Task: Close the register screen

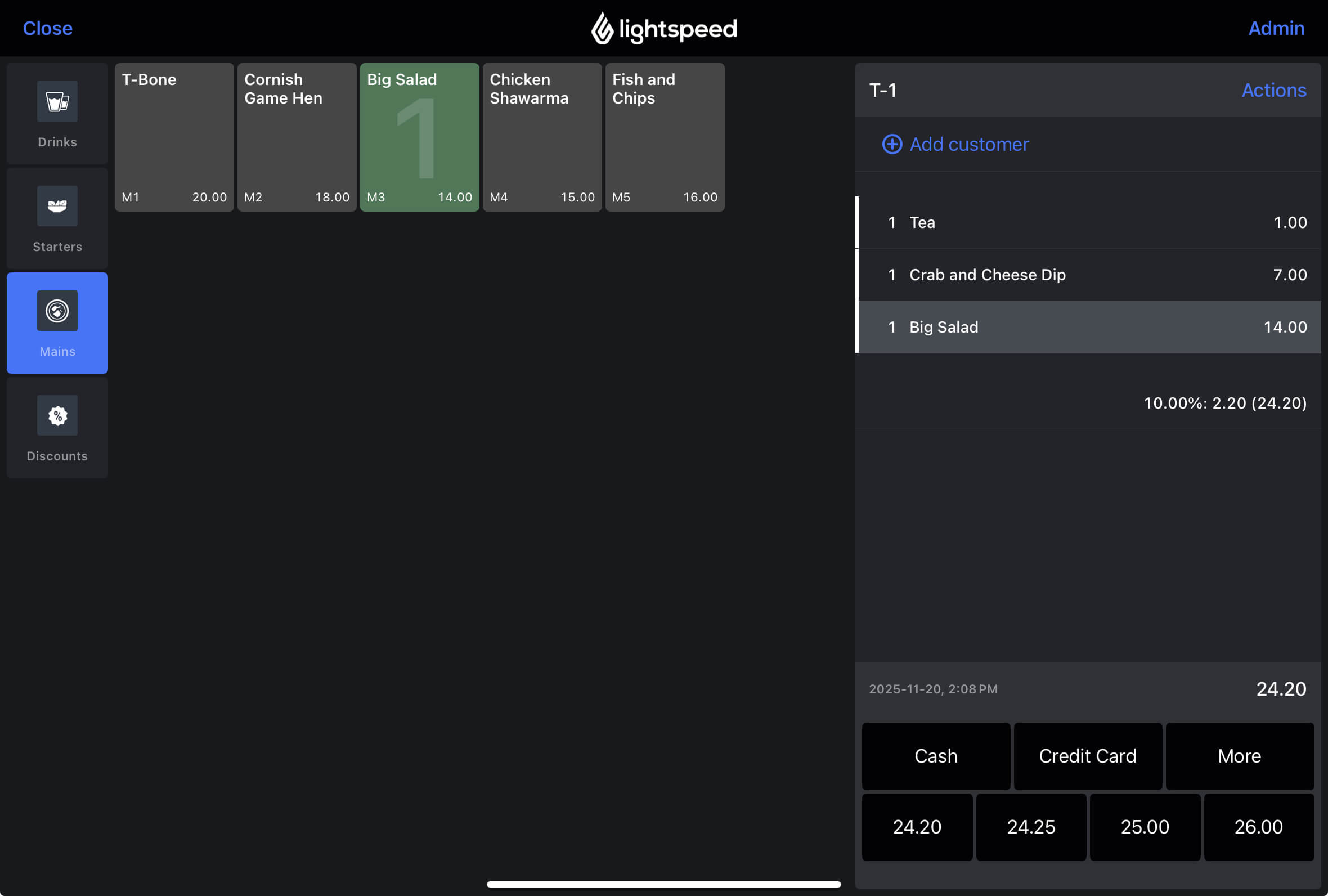Action: coord(47,28)
